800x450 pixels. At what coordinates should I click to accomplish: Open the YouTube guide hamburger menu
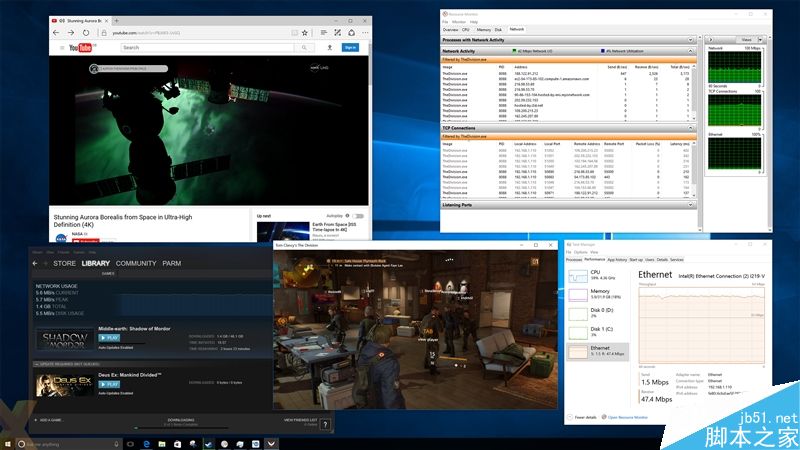62,47
